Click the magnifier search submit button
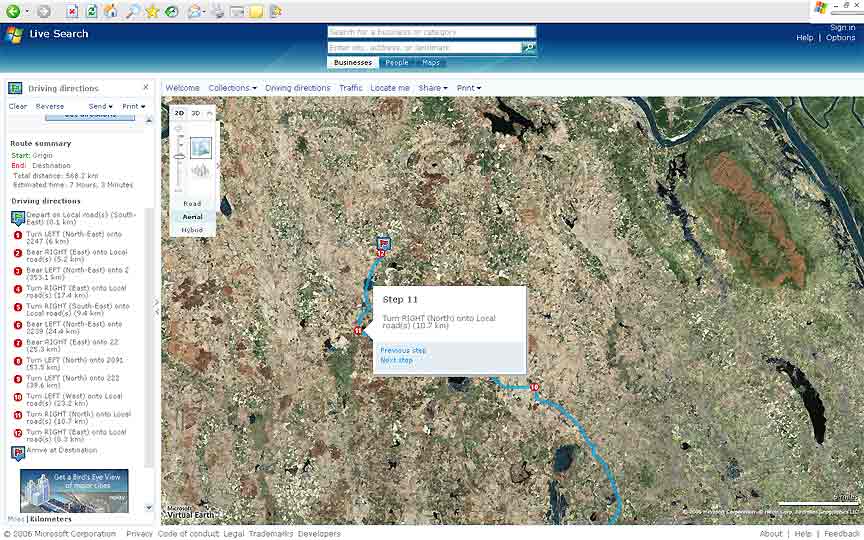The width and height of the screenshot is (864, 540). [x=528, y=48]
